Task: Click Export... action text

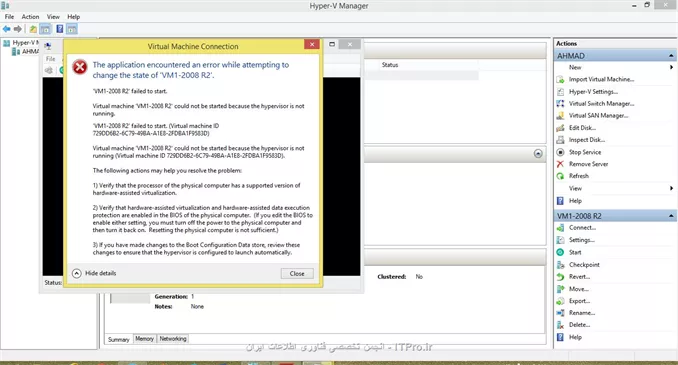Action: [x=579, y=301]
